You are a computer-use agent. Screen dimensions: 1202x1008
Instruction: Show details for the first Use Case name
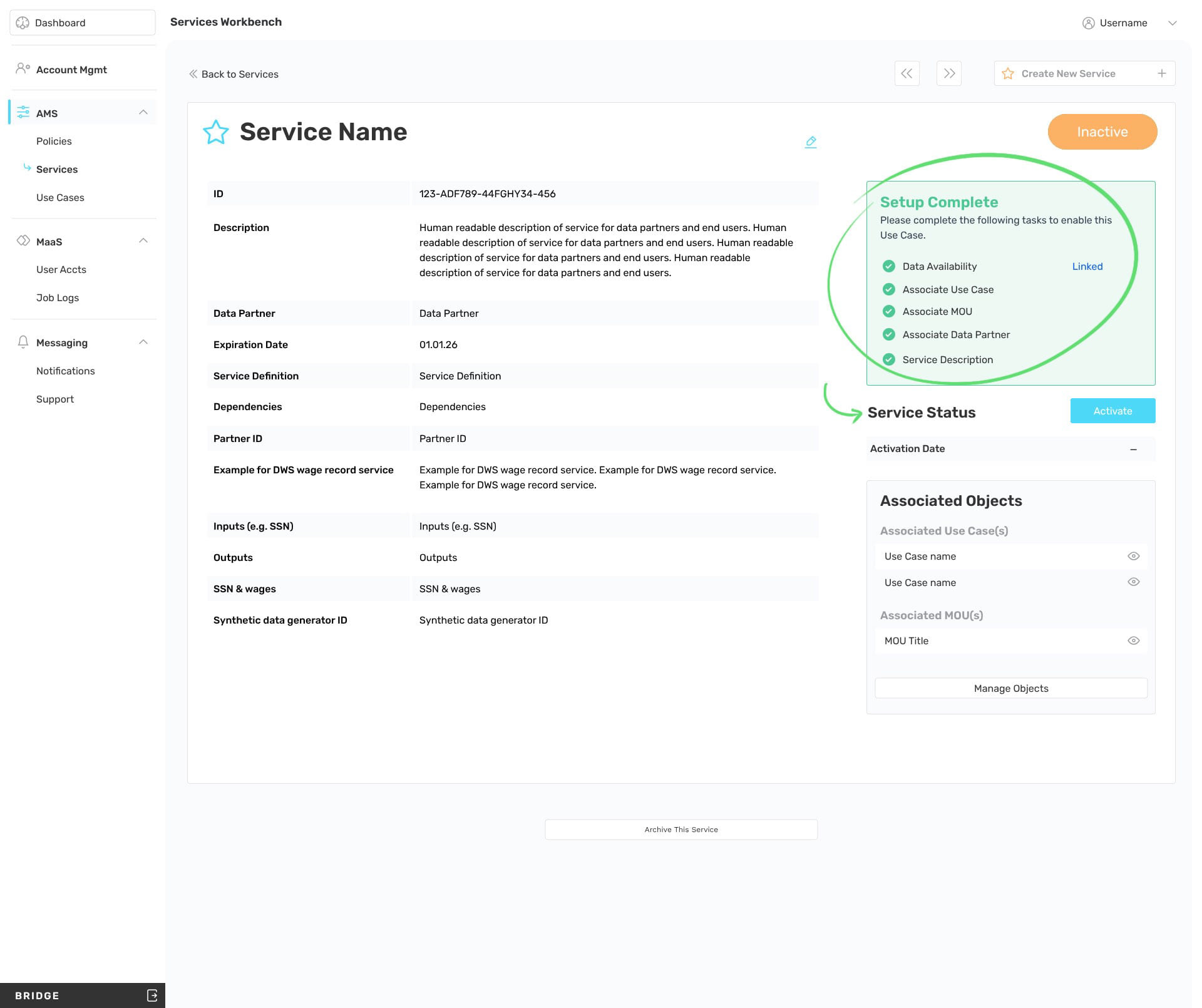coord(1134,556)
